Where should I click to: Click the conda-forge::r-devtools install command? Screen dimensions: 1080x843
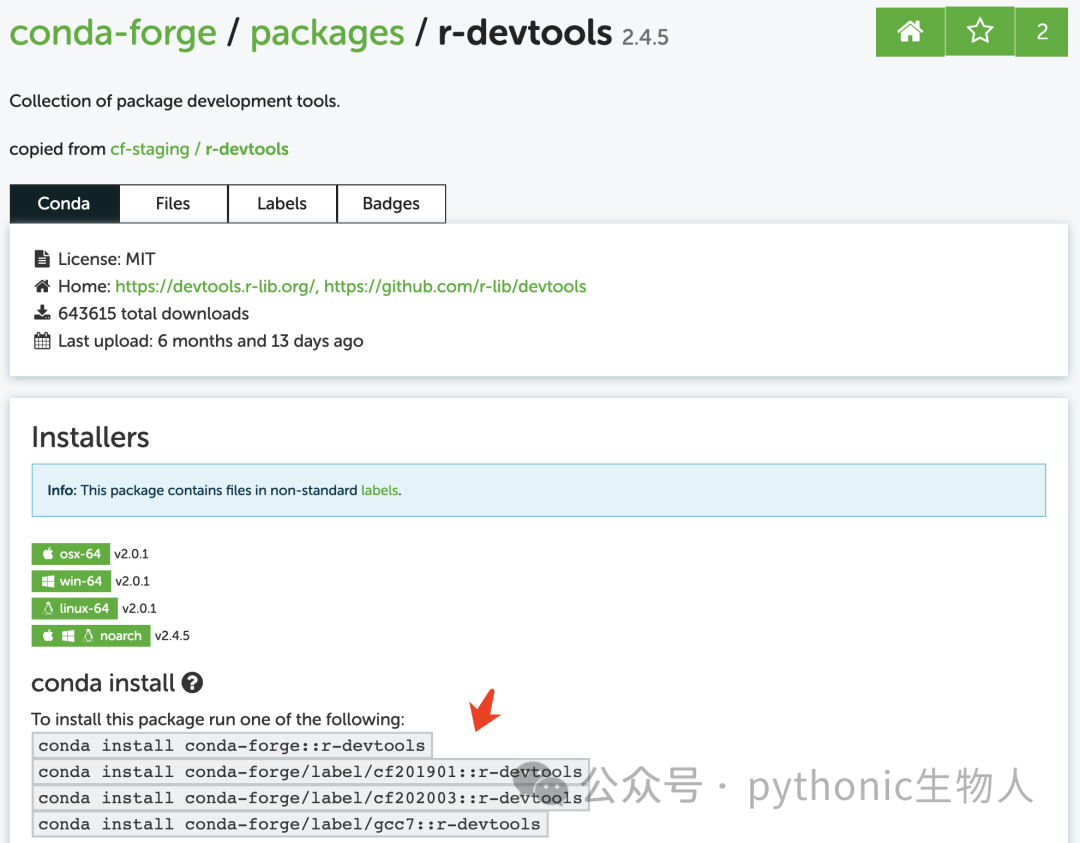coord(232,745)
